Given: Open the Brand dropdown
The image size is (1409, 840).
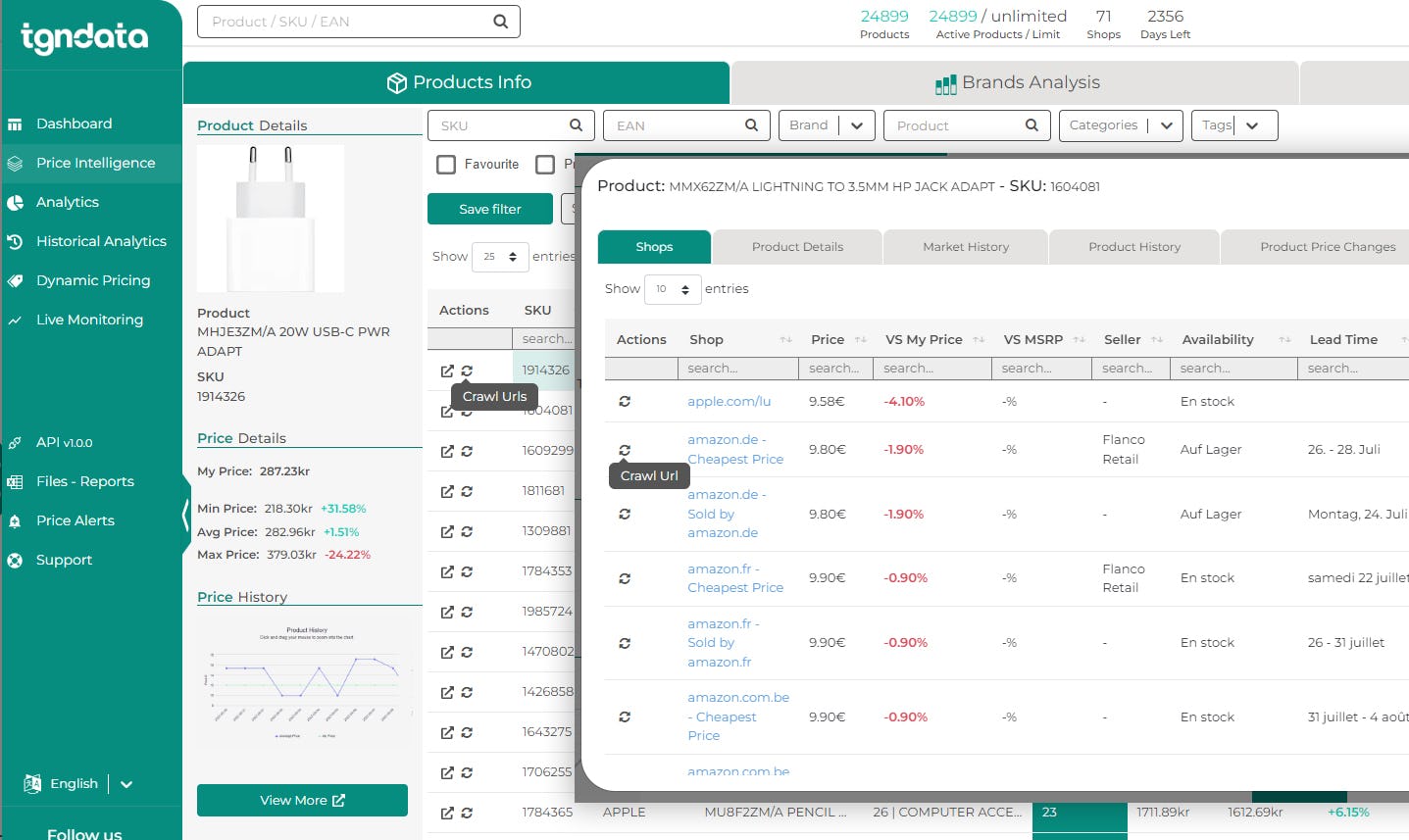Looking at the screenshot, I should click(x=828, y=125).
